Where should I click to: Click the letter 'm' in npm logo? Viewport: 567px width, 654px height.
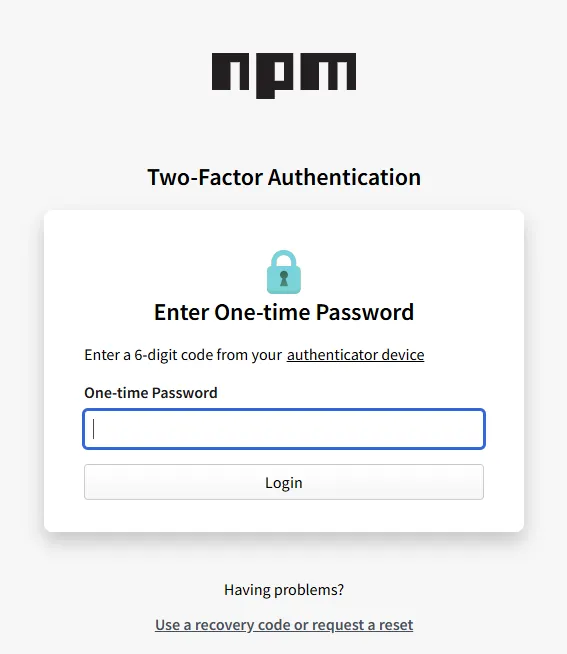pos(324,71)
